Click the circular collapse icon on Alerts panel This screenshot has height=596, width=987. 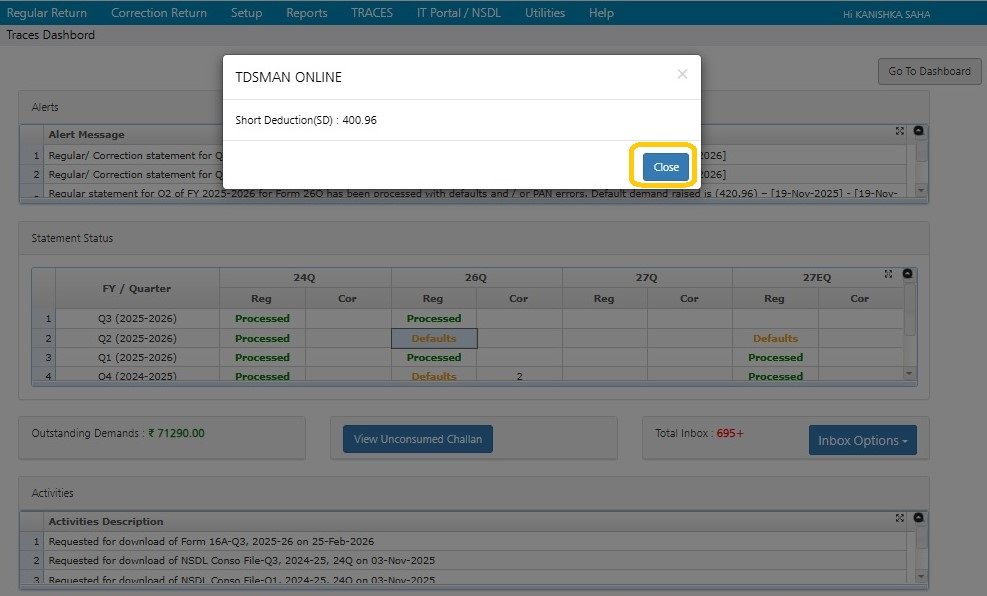917,131
